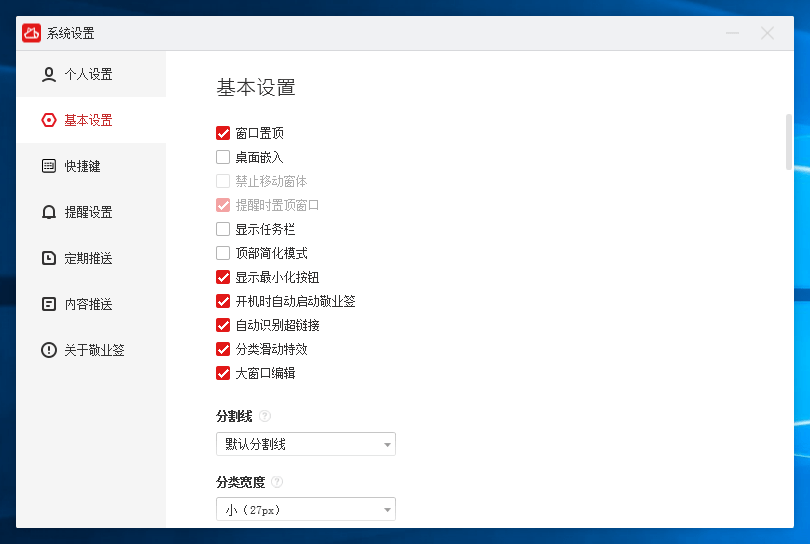Open the 内容推送 section
Screen dimensions: 810x544
(91, 304)
